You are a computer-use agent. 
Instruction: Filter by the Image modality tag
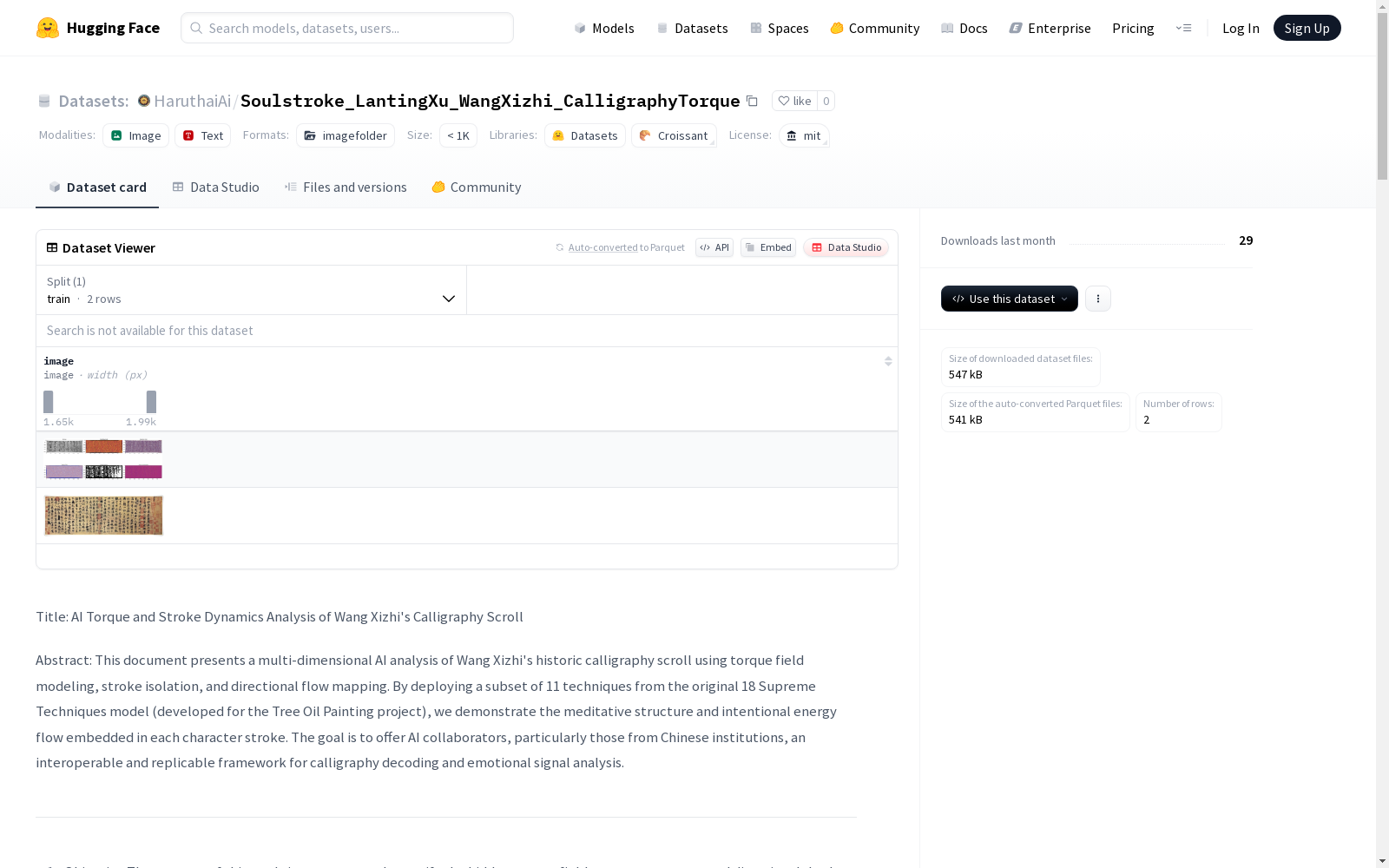(x=135, y=135)
